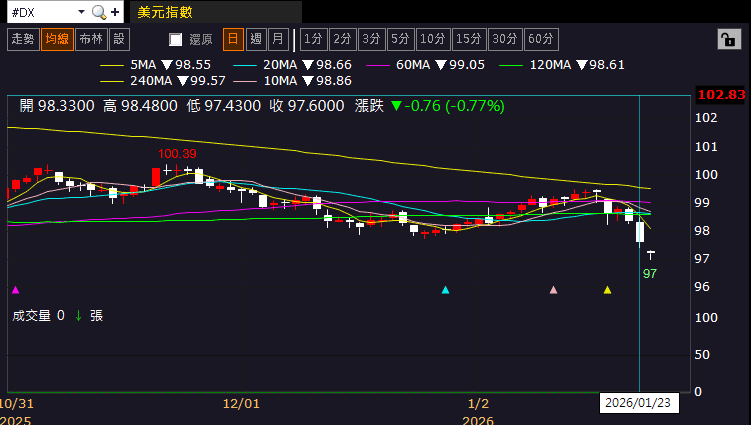Click the cyan triangle timeline marker
Screen dimensions: 751x425
click(x=445, y=290)
